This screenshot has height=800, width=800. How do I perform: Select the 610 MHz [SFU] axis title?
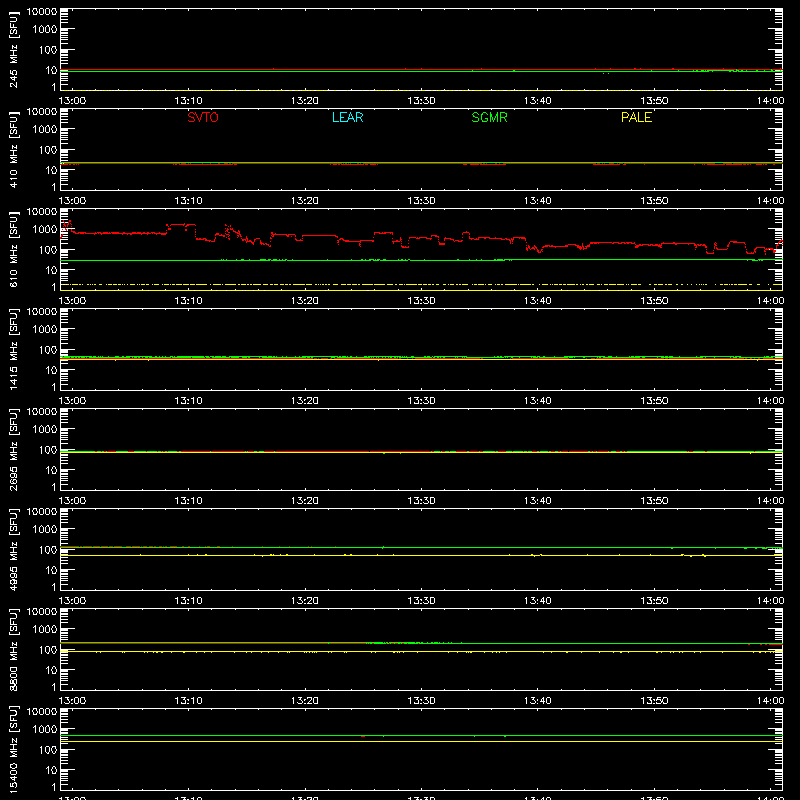13,249
